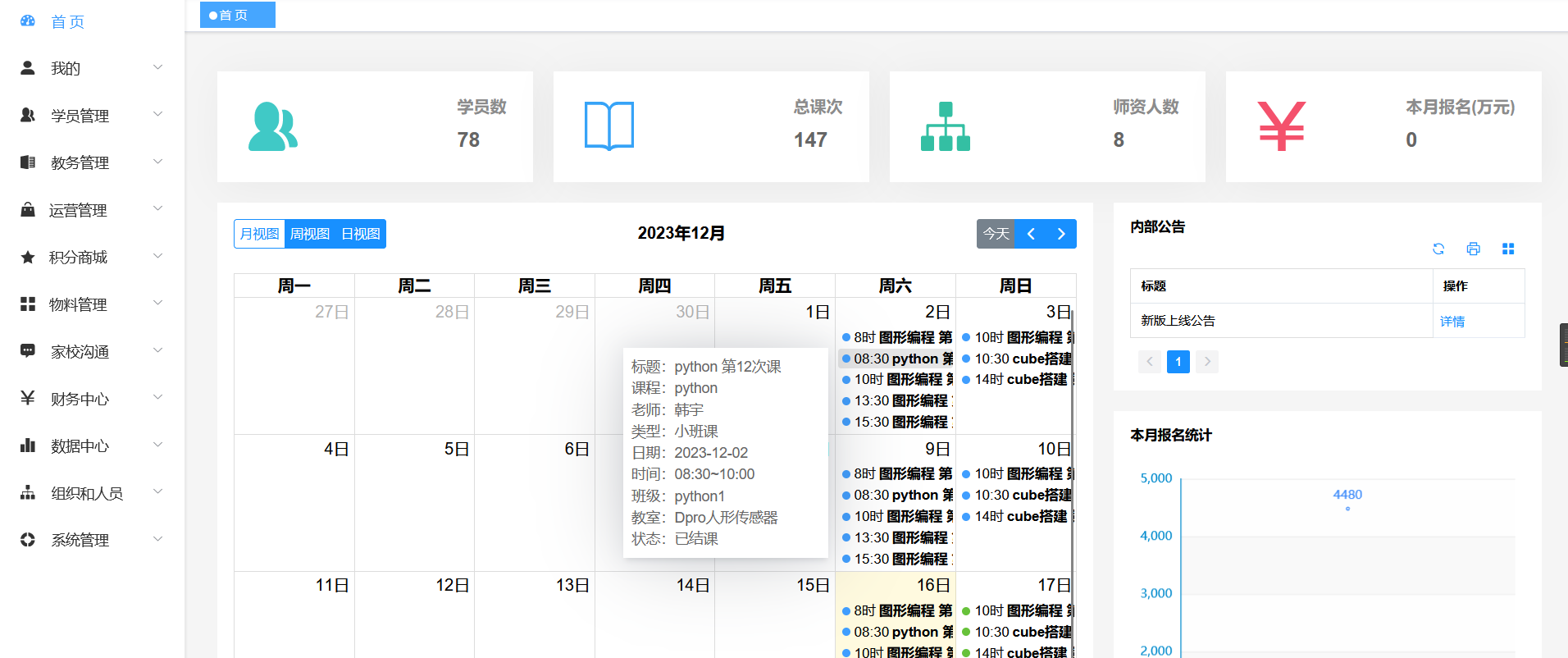
Task: Click the 积分商城 star icon
Action: coord(28,257)
